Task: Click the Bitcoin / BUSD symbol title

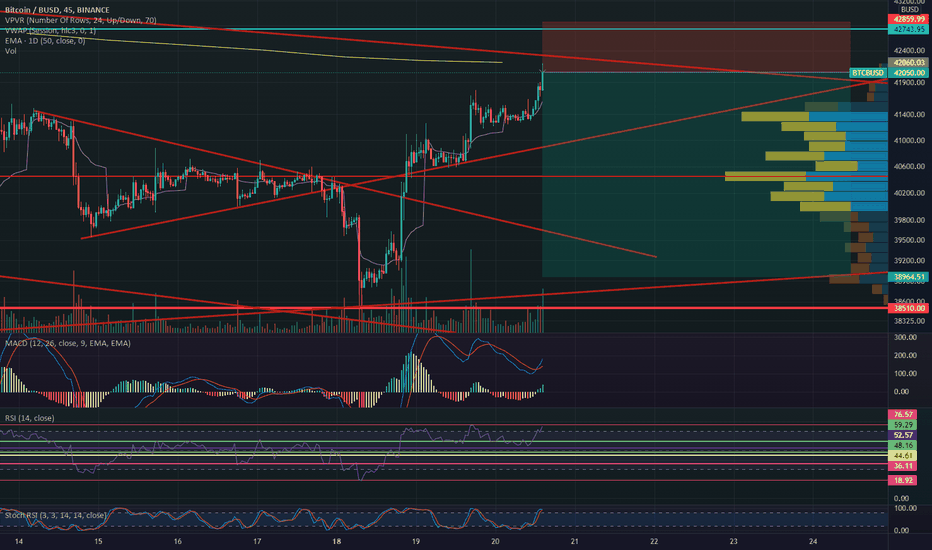Action: point(57,10)
